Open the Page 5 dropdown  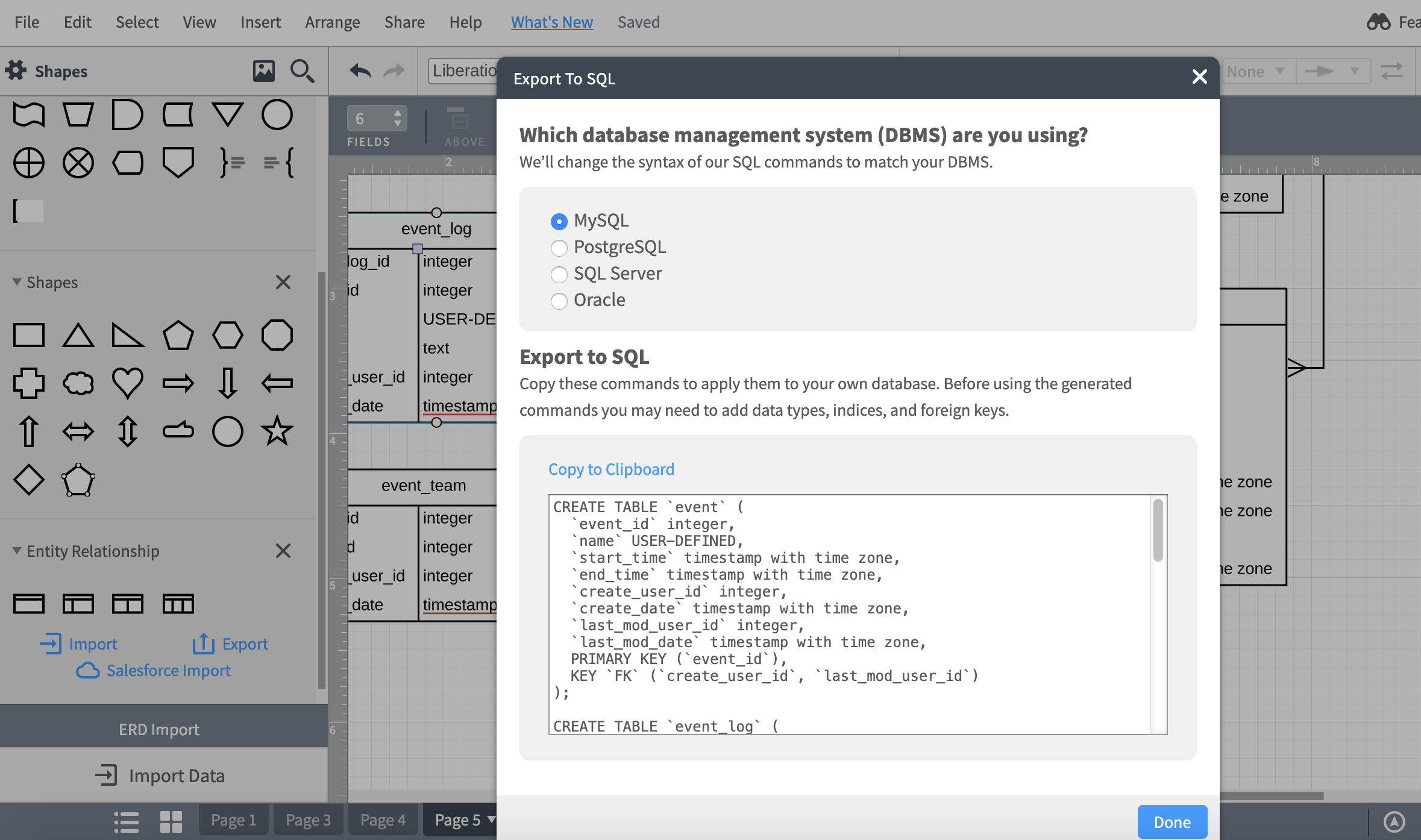pos(491,820)
